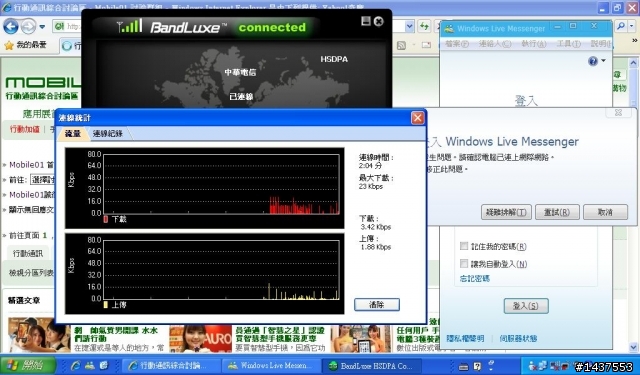
Task: Click 疑難排解(T) button in Messenger error dialog
Action: click(x=506, y=212)
